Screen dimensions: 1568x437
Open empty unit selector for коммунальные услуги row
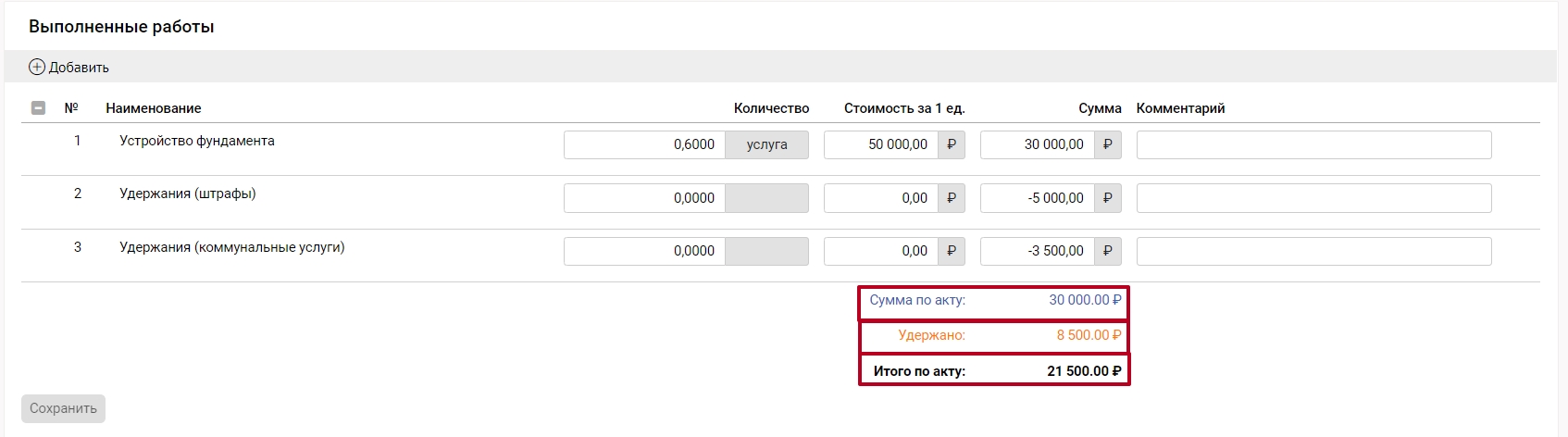click(x=766, y=251)
